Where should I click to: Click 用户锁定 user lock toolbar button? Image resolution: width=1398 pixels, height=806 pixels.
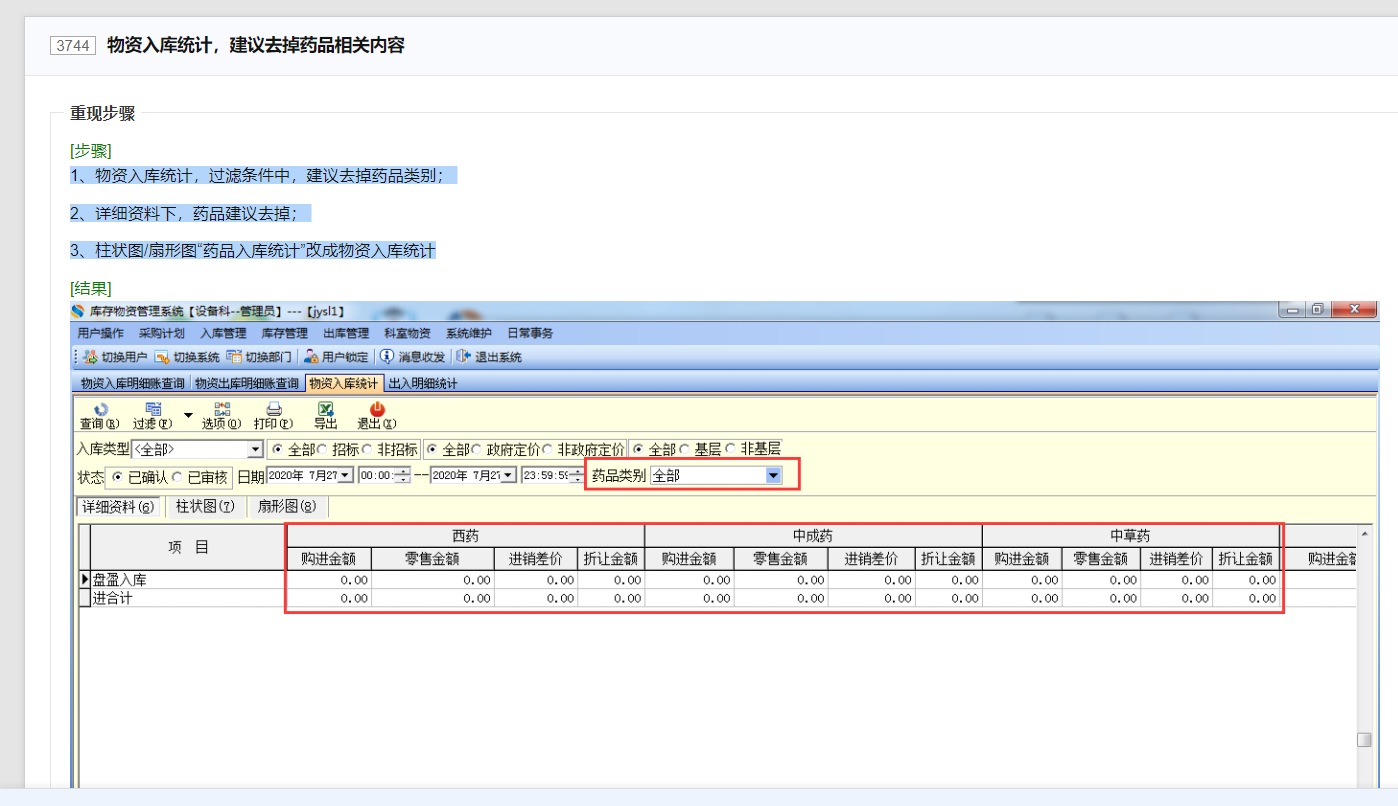pos(336,357)
